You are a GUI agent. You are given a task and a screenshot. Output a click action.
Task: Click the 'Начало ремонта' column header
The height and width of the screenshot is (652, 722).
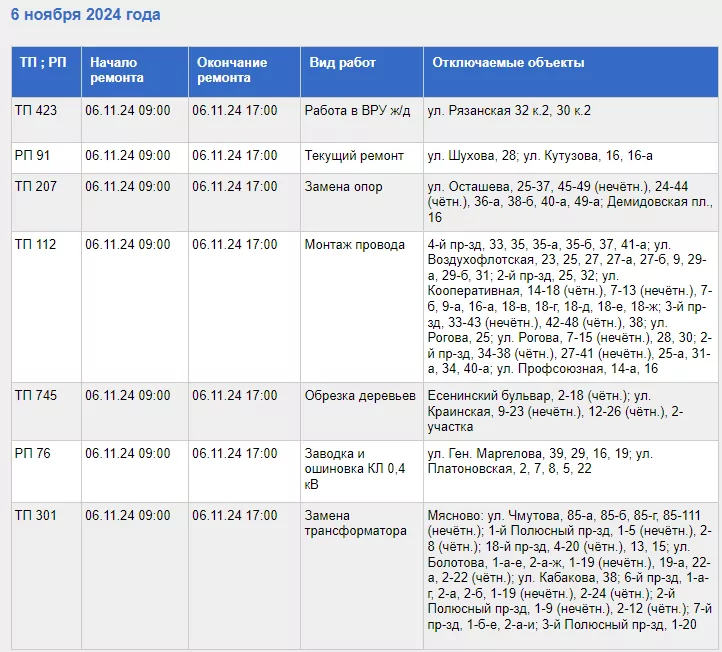(135, 72)
